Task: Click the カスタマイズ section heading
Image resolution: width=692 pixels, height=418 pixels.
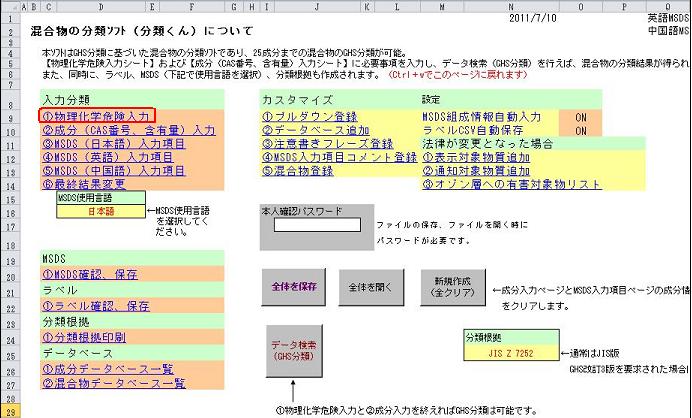Action: (298, 100)
